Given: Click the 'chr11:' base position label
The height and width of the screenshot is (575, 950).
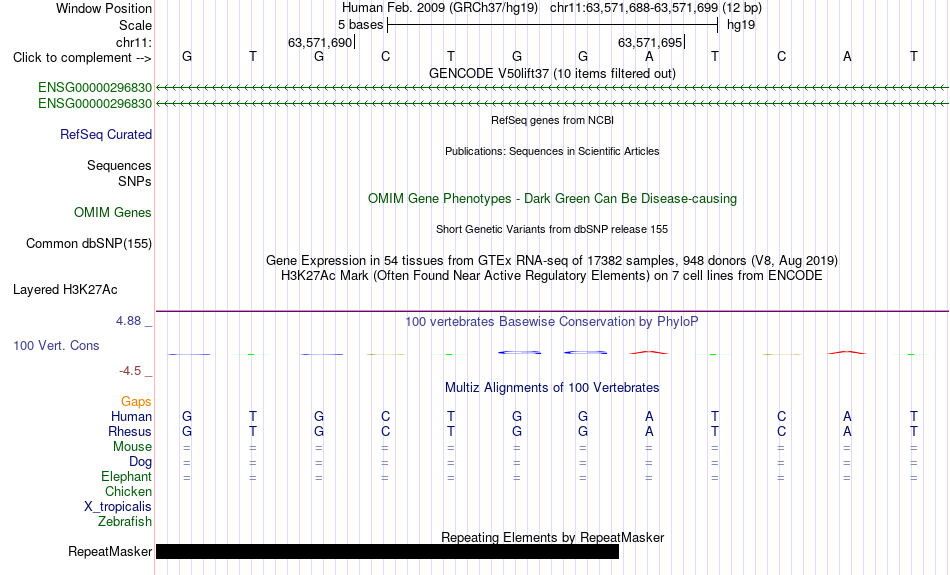Looking at the screenshot, I should click(x=133, y=42).
